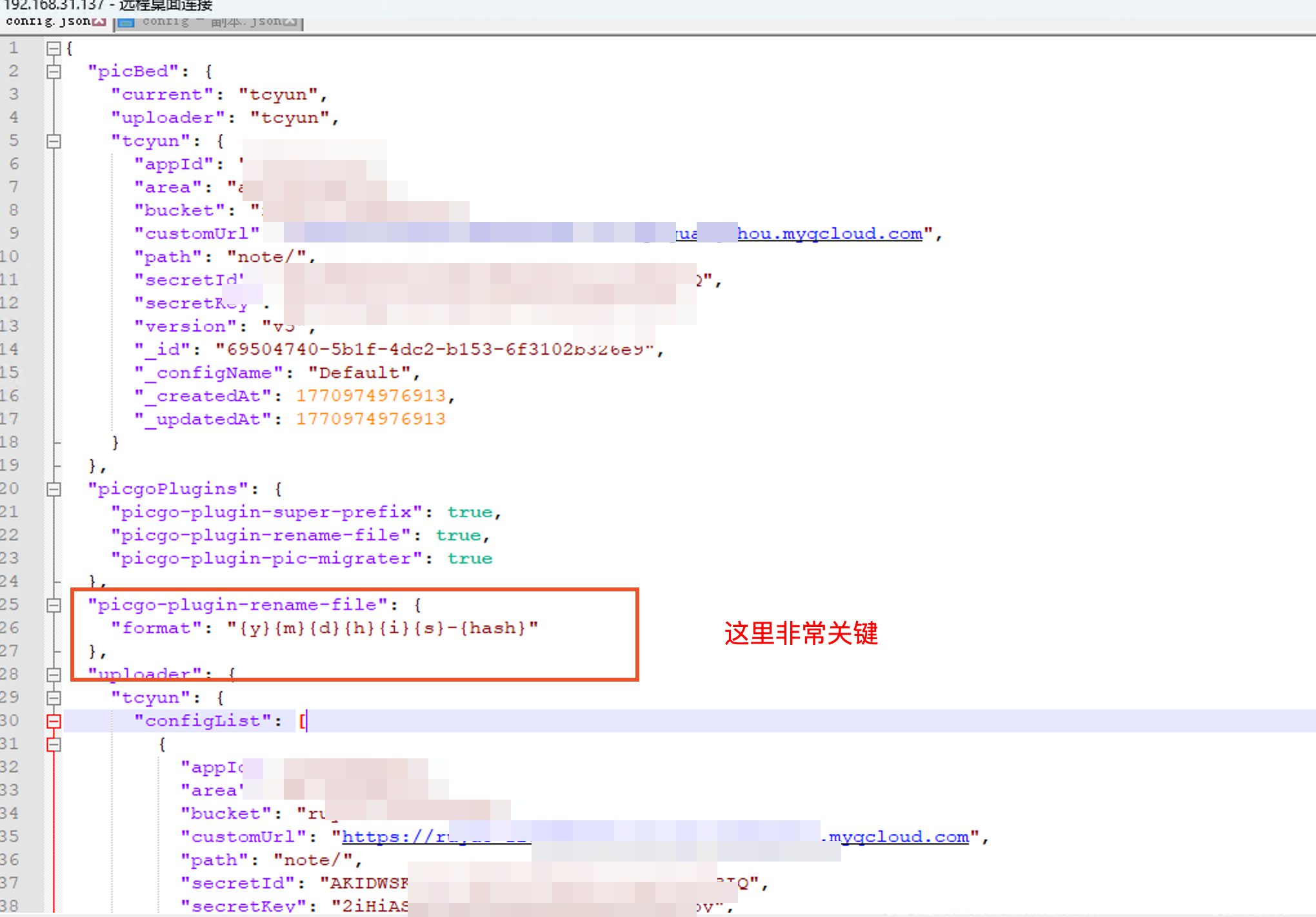Collapse the red "configList" fold marker
Image resolution: width=1316 pixels, height=917 pixels.
point(54,722)
